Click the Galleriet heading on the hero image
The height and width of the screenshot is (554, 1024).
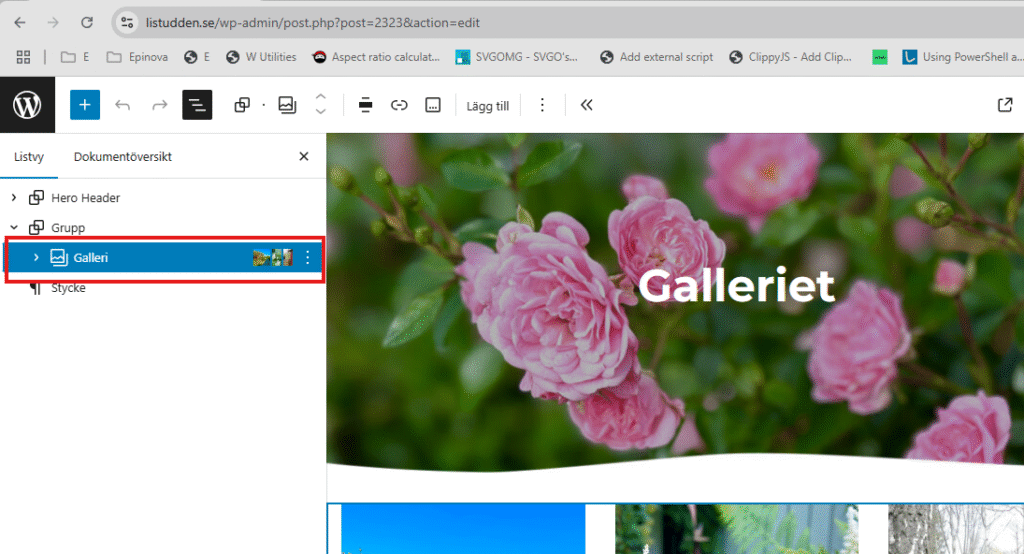pos(736,286)
